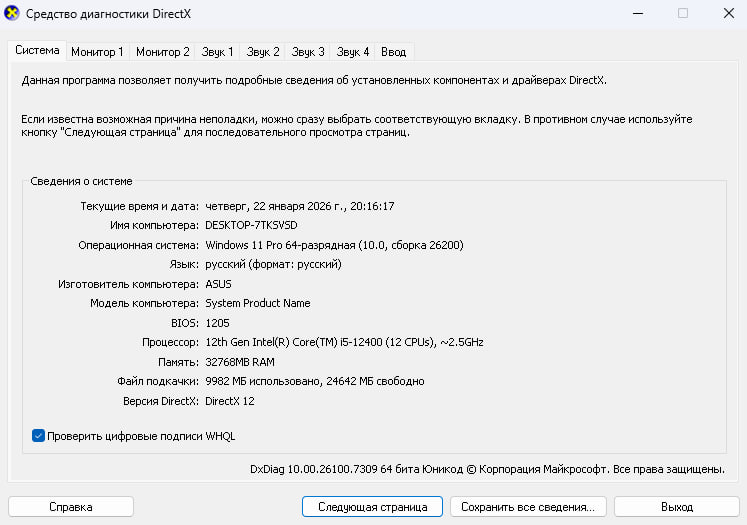Click Сохранить все сведения button

(x=528, y=506)
